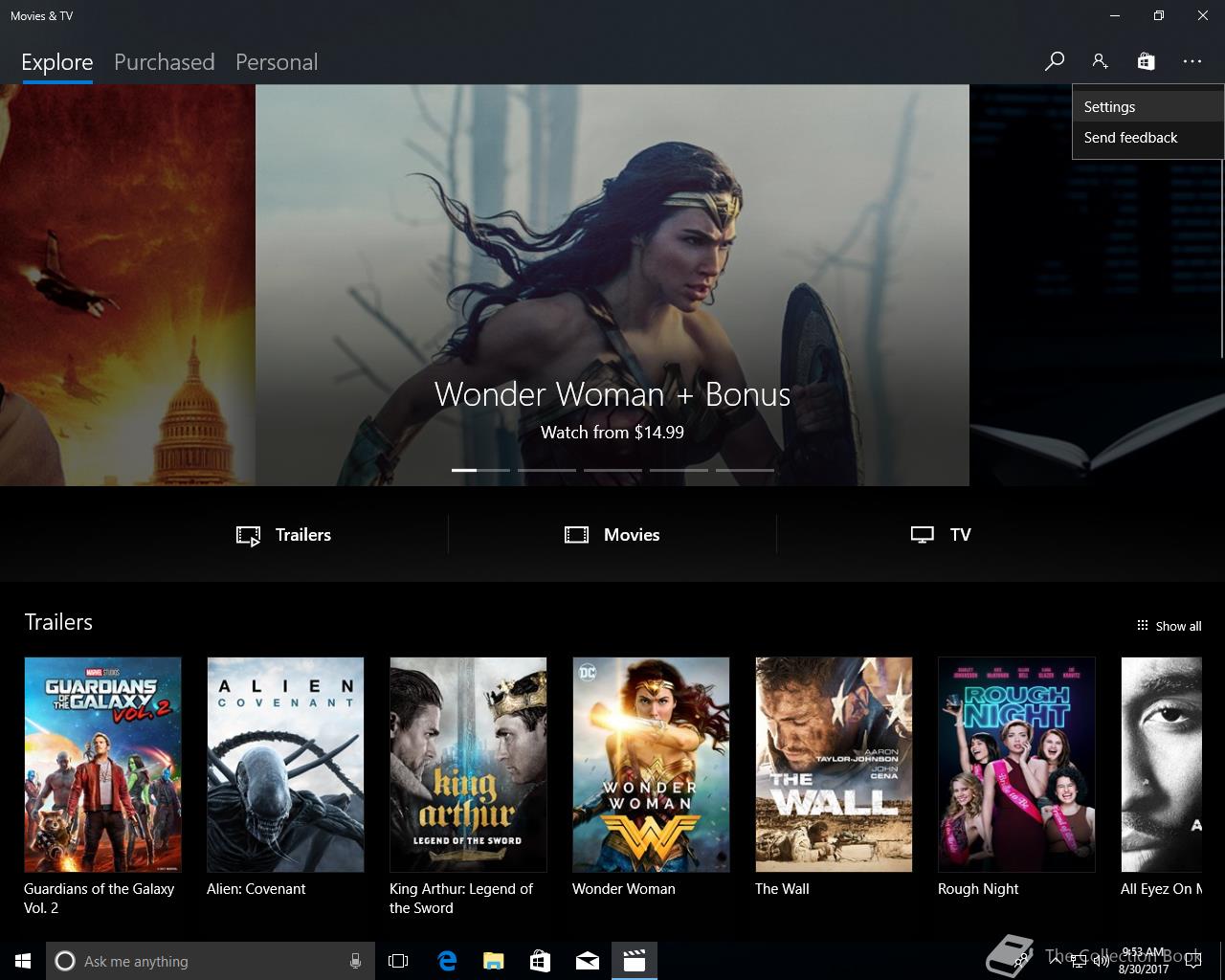The width and height of the screenshot is (1225, 980).
Task: Close the Movies & TV window
Action: point(1203,15)
